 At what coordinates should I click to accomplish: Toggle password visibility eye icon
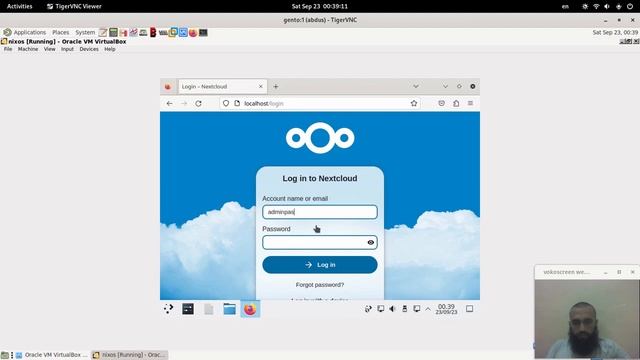[x=371, y=242]
